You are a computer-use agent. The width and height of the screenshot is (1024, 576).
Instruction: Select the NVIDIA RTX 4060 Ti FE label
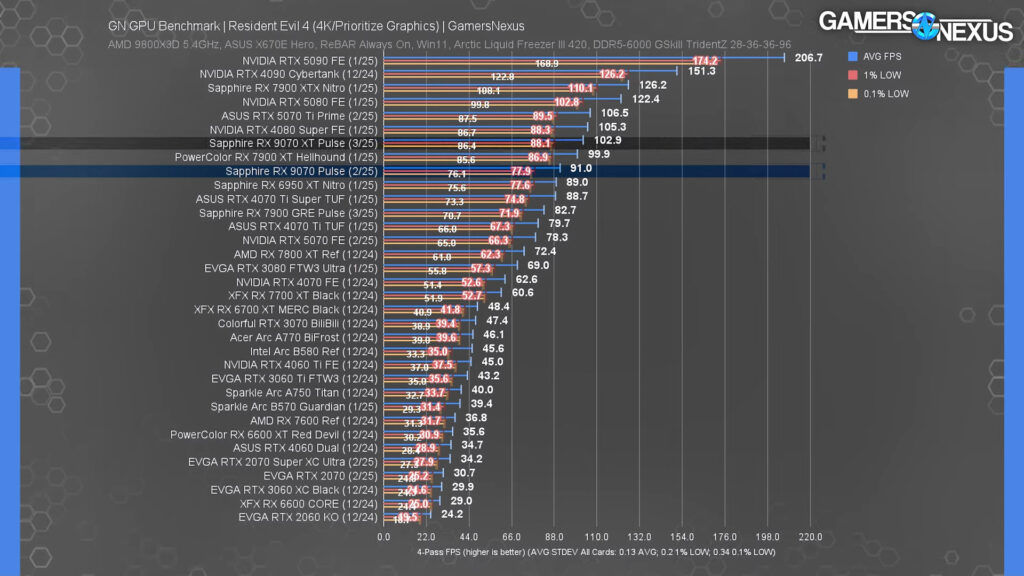pos(301,365)
